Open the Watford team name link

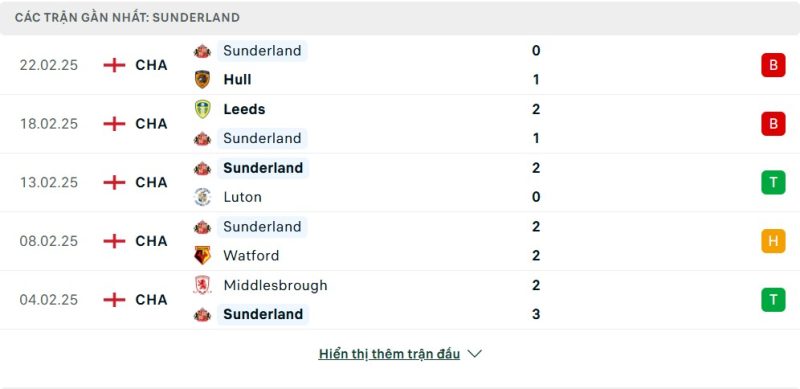251,255
